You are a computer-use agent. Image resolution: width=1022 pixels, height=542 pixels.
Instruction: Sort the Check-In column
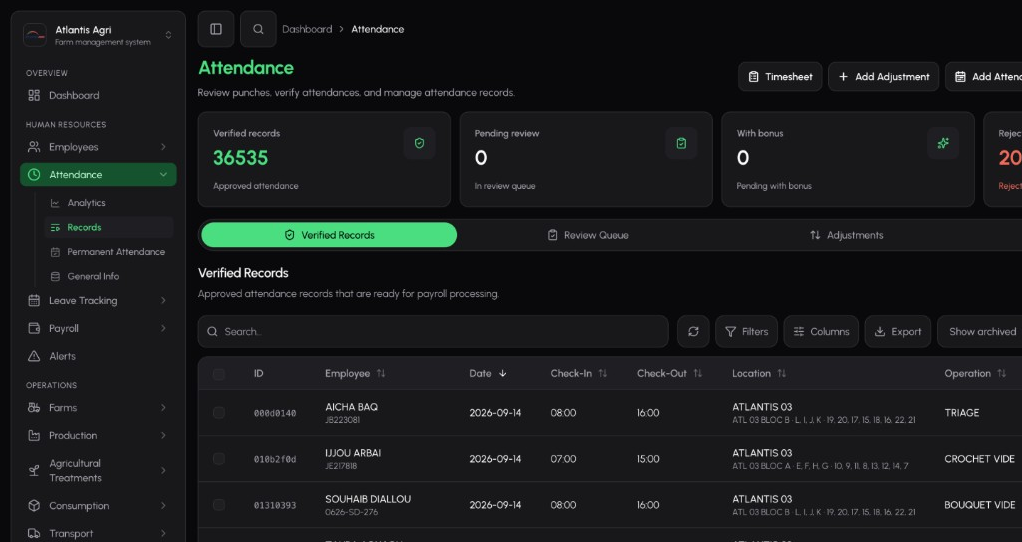click(x=603, y=374)
